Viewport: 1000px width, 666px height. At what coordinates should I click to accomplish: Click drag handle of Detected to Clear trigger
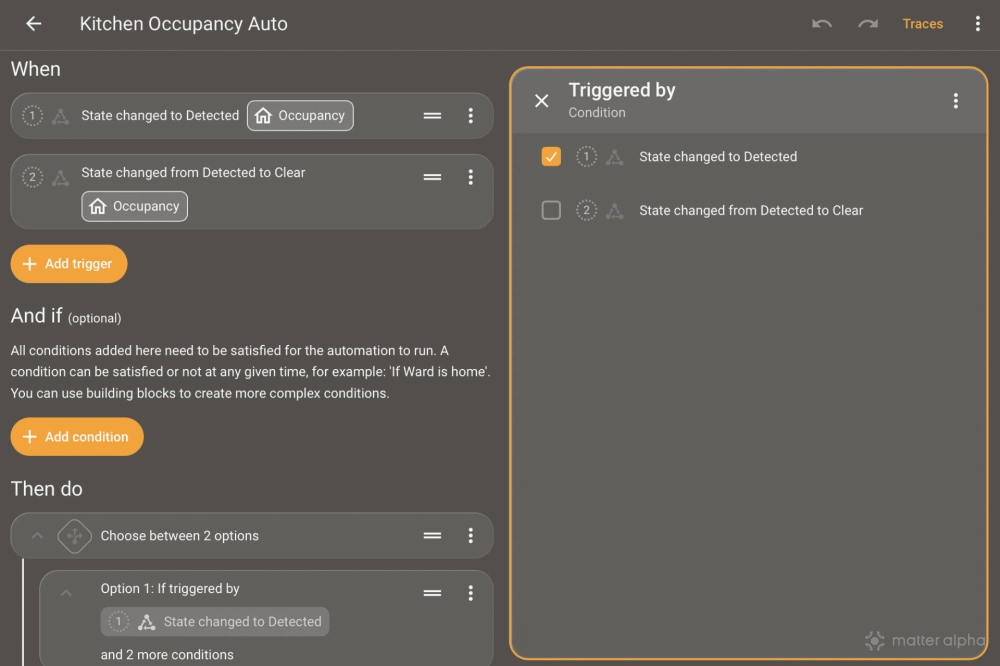tap(432, 177)
